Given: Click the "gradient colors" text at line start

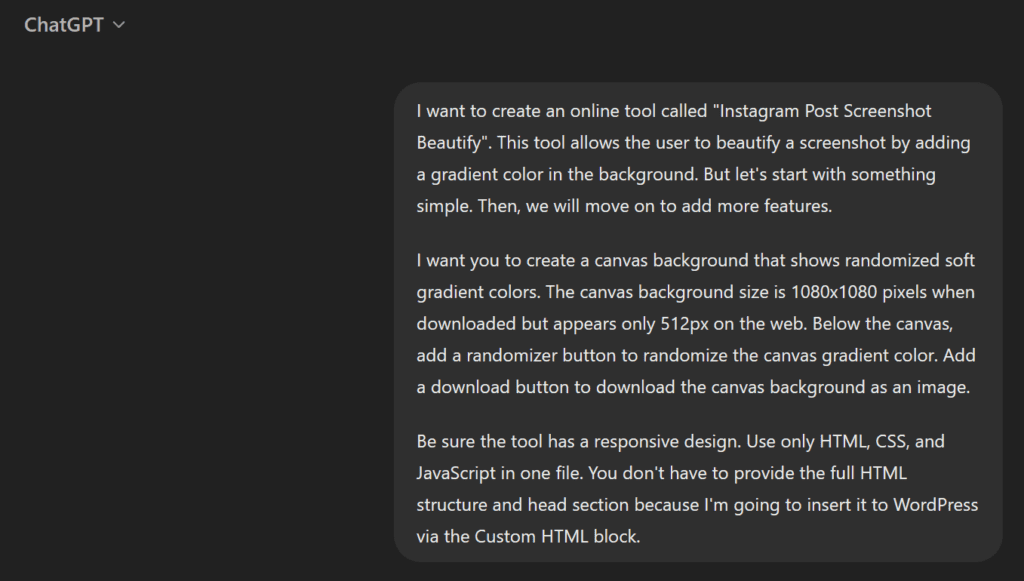Looking at the screenshot, I should click(475, 292).
